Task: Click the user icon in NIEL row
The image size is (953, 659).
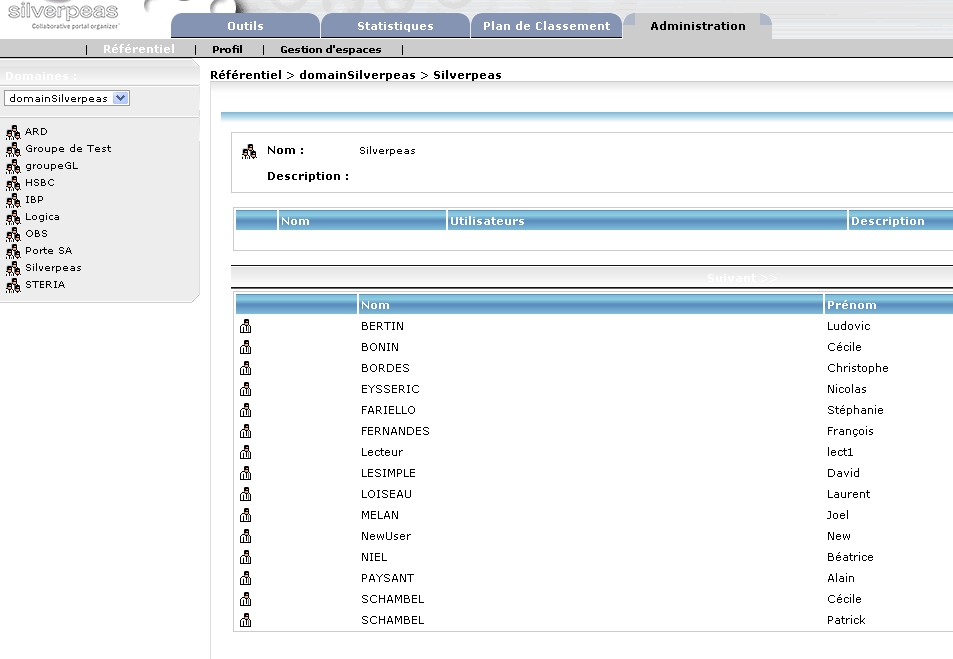Action: [246, 557]
